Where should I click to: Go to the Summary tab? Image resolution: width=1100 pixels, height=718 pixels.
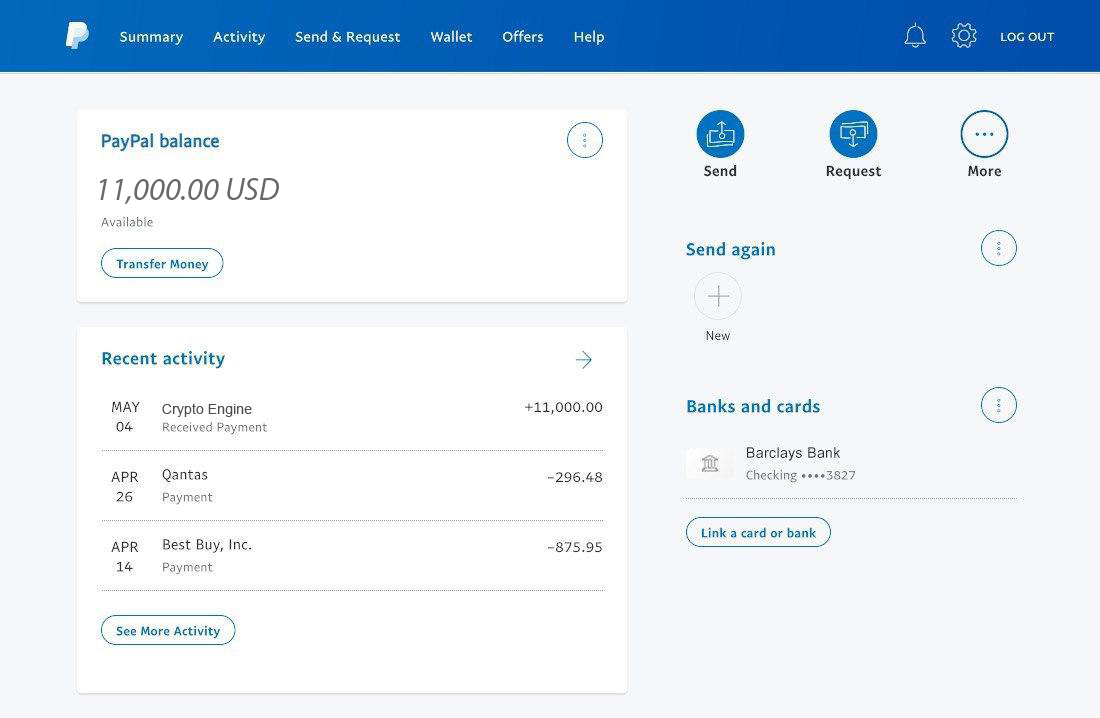pyautogui.click(x=151, y=36)
